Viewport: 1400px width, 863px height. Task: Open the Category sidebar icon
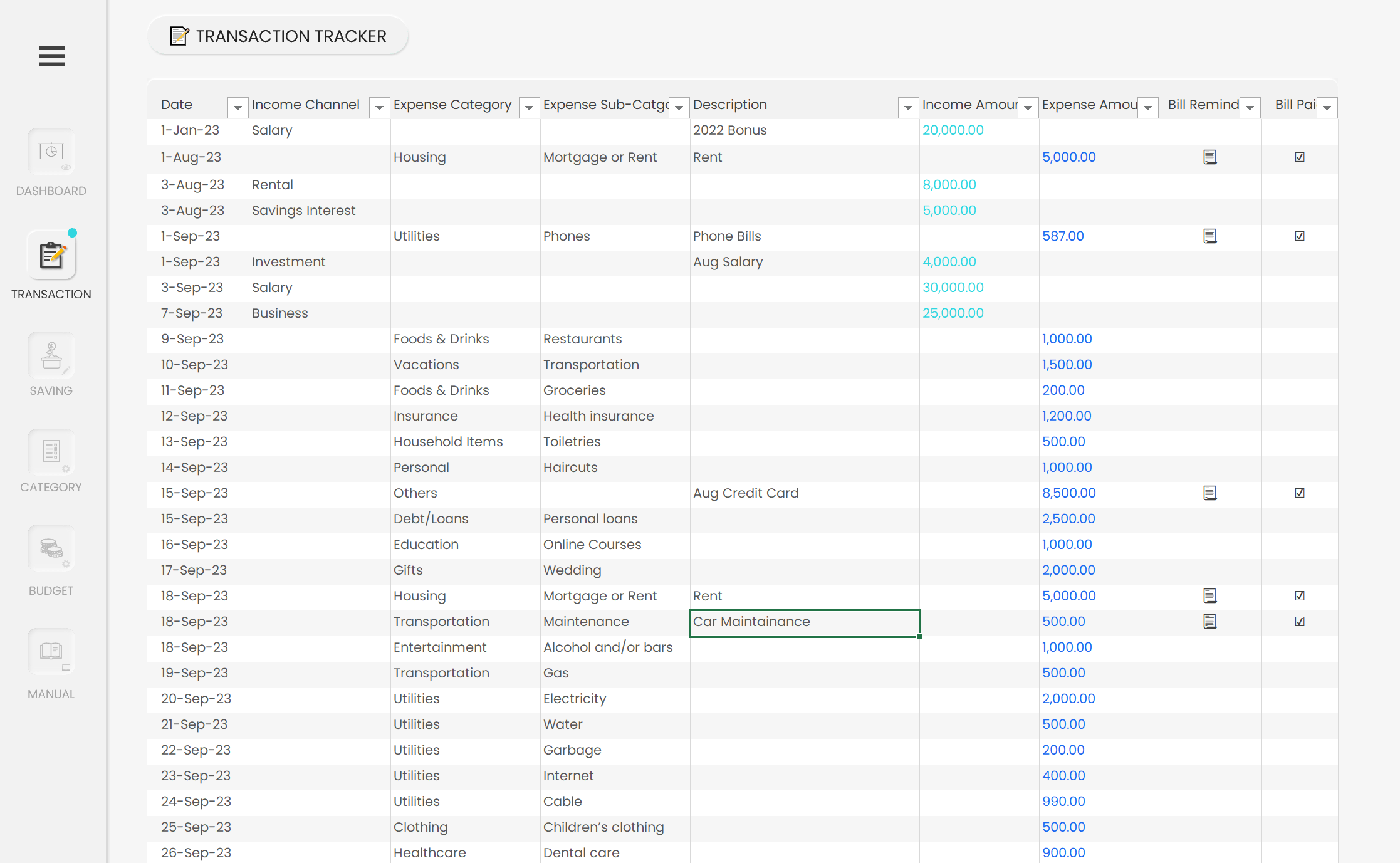(51, 452)
